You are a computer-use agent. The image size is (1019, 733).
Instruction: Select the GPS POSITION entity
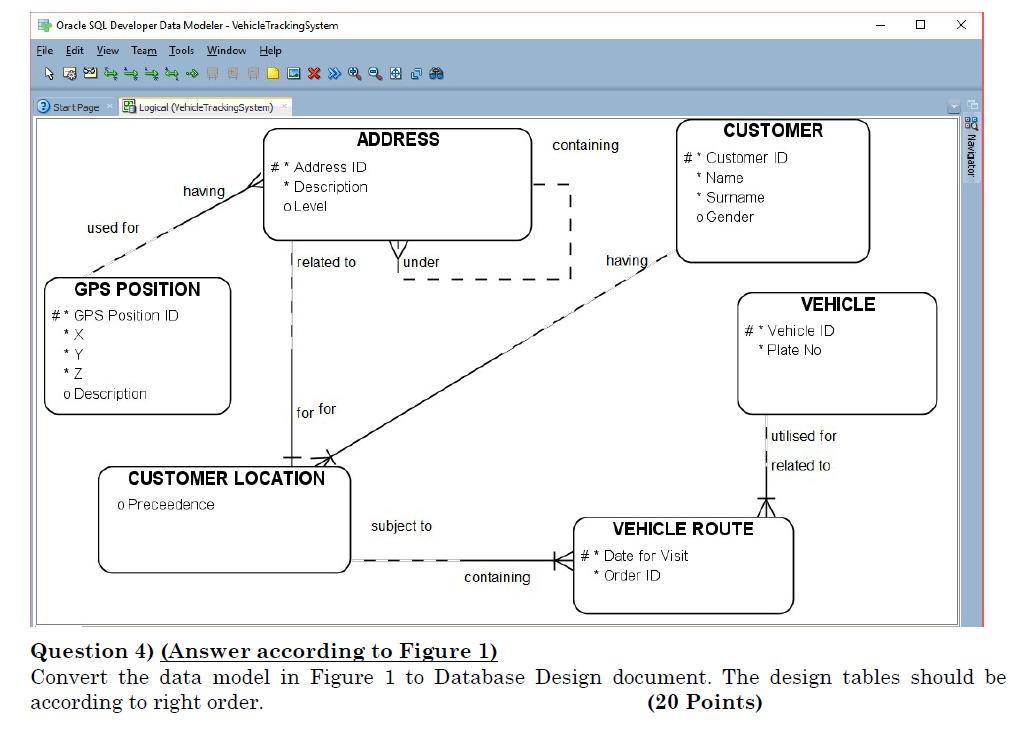coord(136,345)
